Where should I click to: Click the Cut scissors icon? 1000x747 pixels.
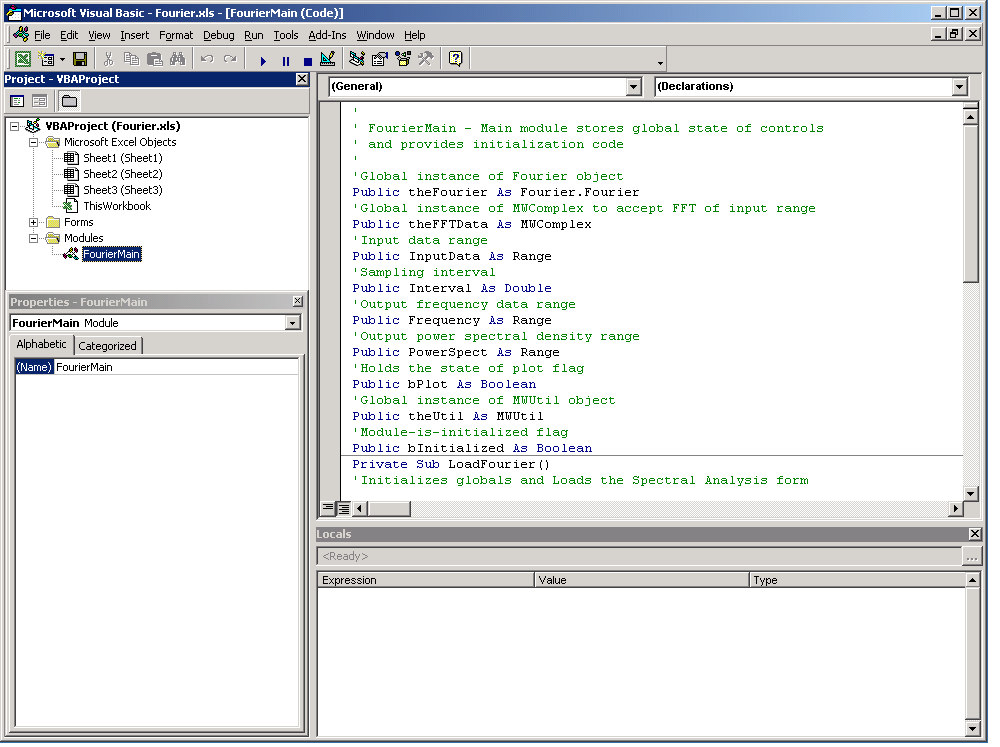point(108,59)
